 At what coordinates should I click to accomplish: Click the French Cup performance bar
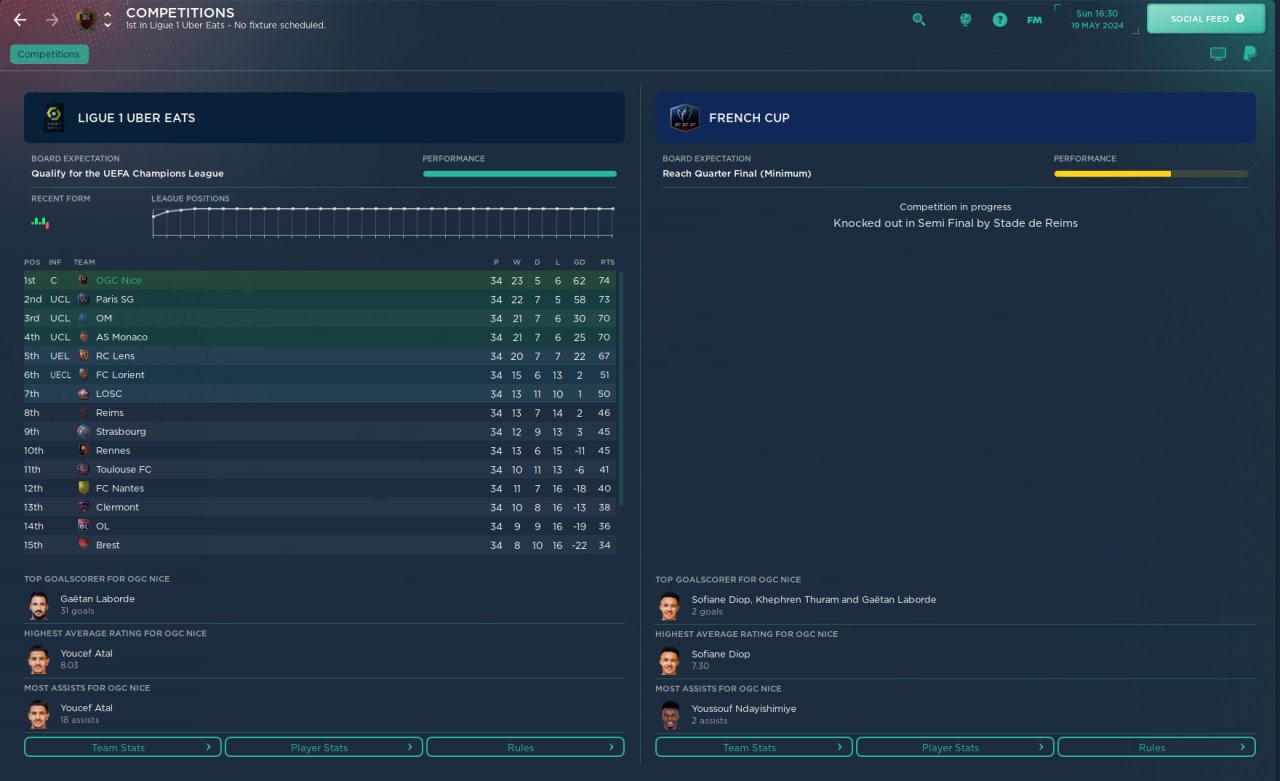(1151, 174)
